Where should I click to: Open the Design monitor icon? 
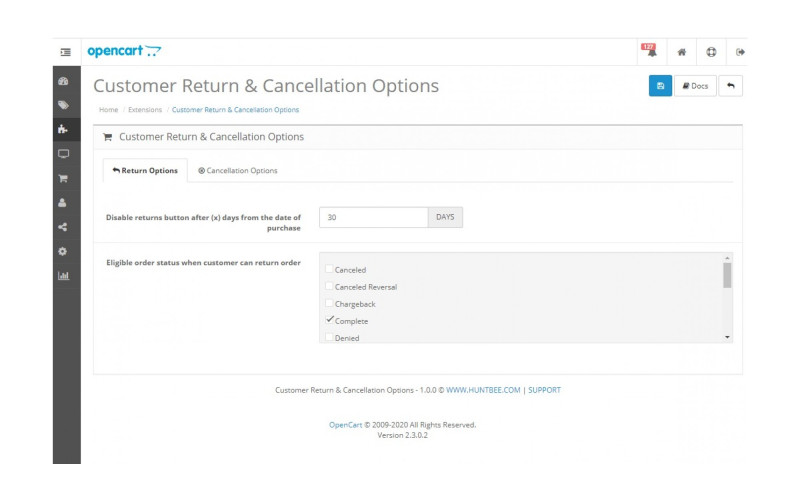[64, 153]
